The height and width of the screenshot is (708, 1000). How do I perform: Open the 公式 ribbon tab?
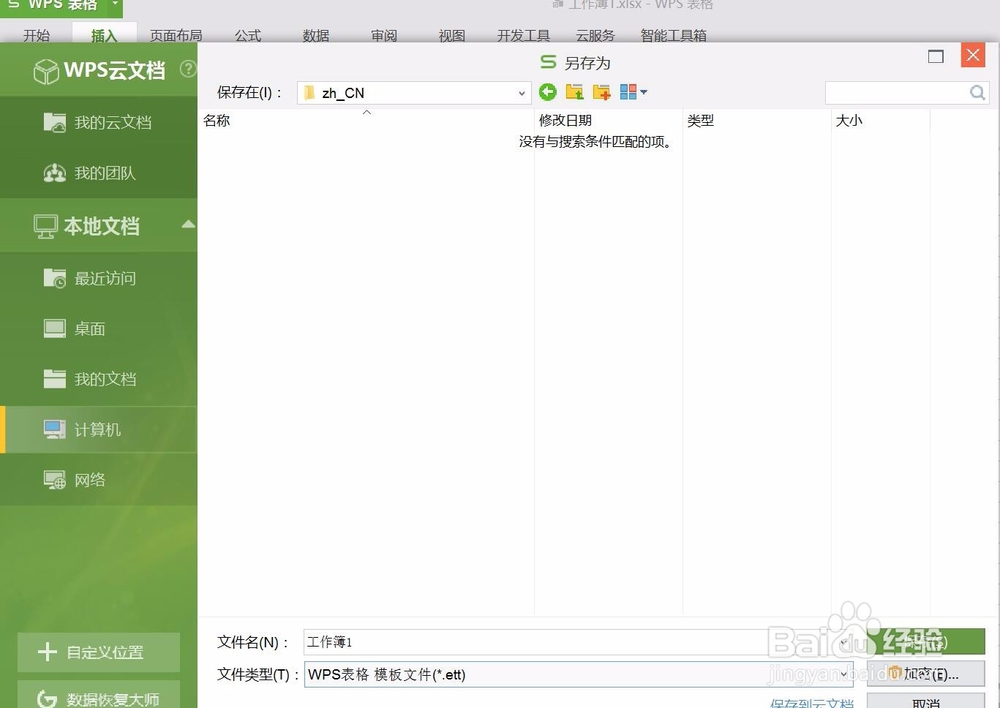pyautogui.click(x=247, y=35)
